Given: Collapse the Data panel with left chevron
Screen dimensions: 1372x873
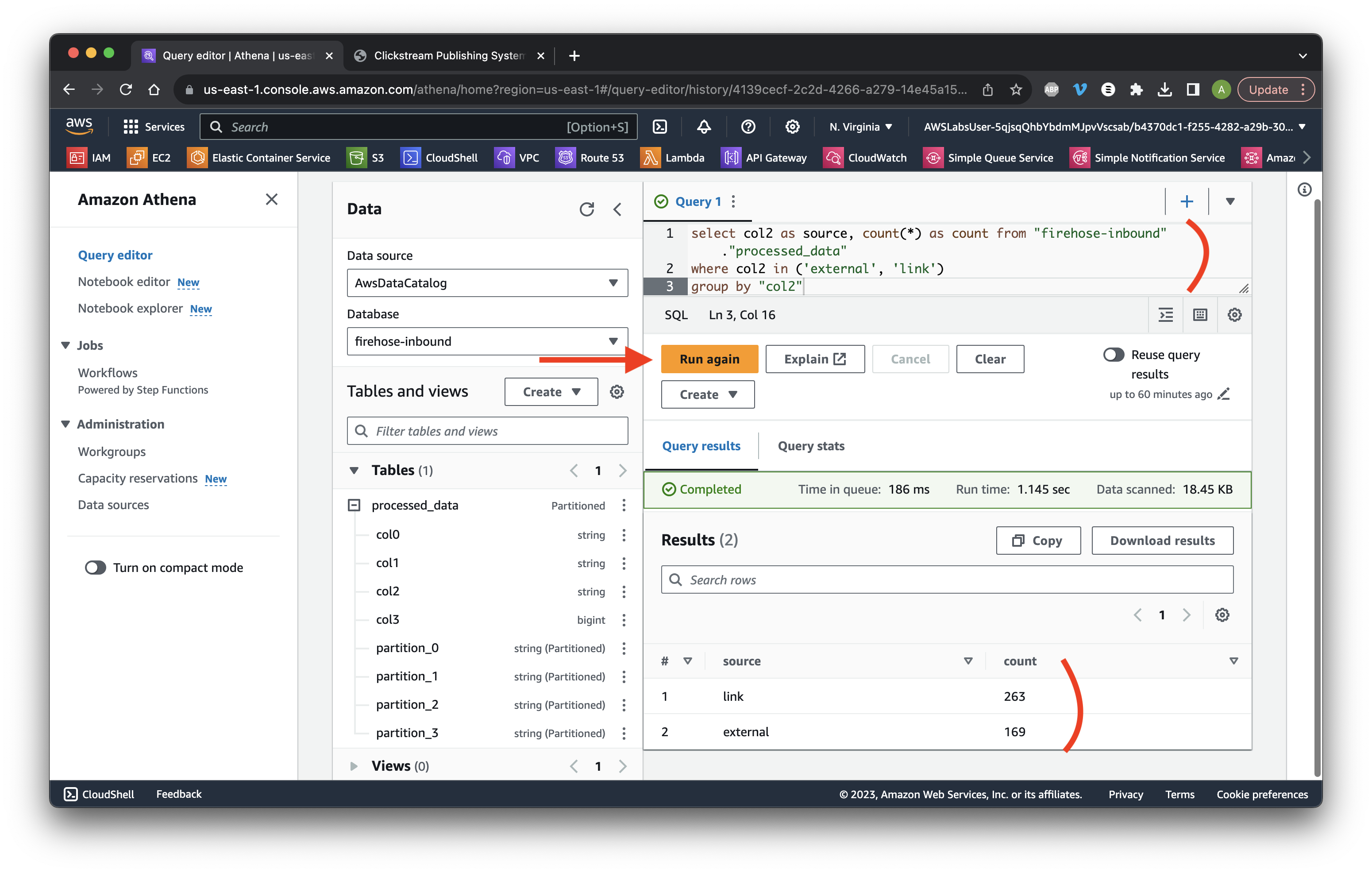Looking at the screenshot, I should click(x=618, y=209).
